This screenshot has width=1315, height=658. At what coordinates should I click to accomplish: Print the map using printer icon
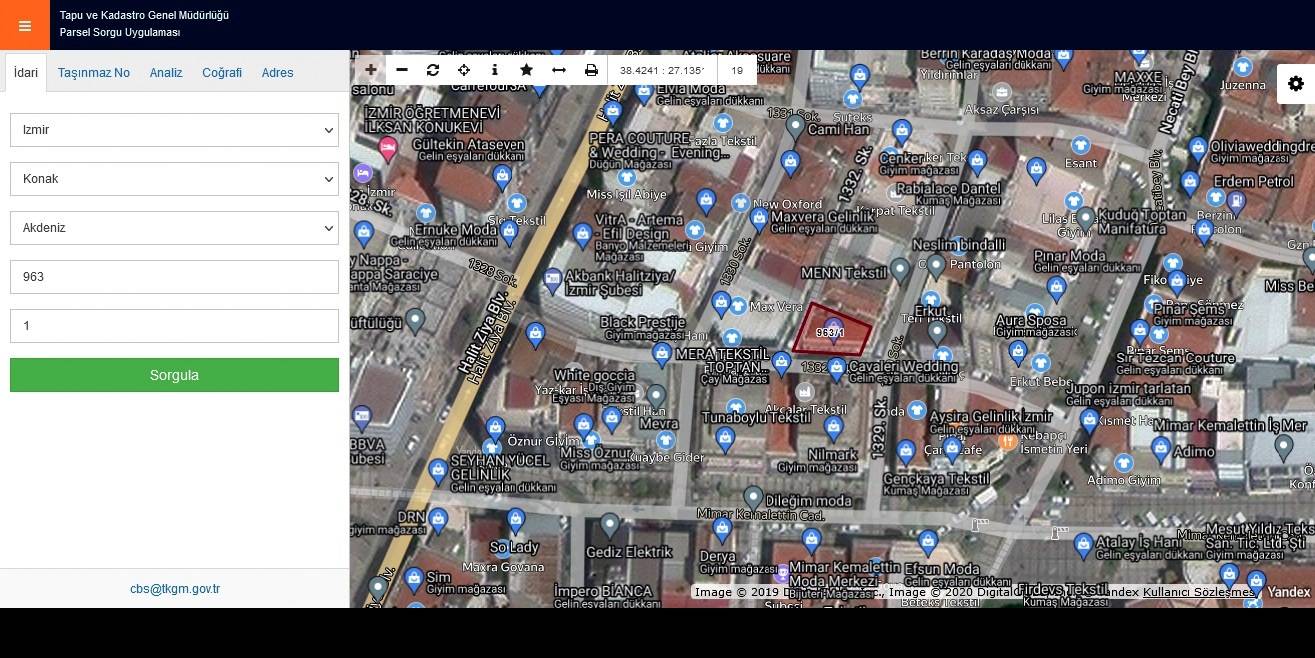coord(591,70)
